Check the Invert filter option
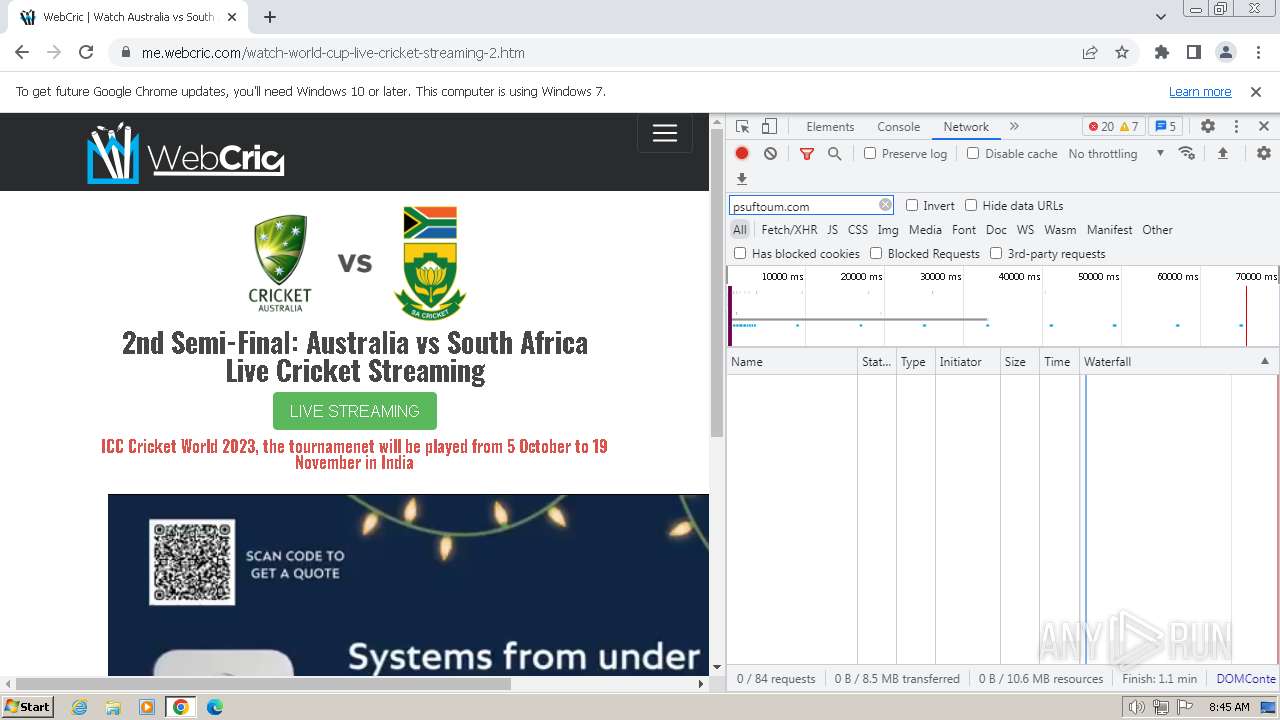Screen dimensions: 1280x720 tap(912, 205)
